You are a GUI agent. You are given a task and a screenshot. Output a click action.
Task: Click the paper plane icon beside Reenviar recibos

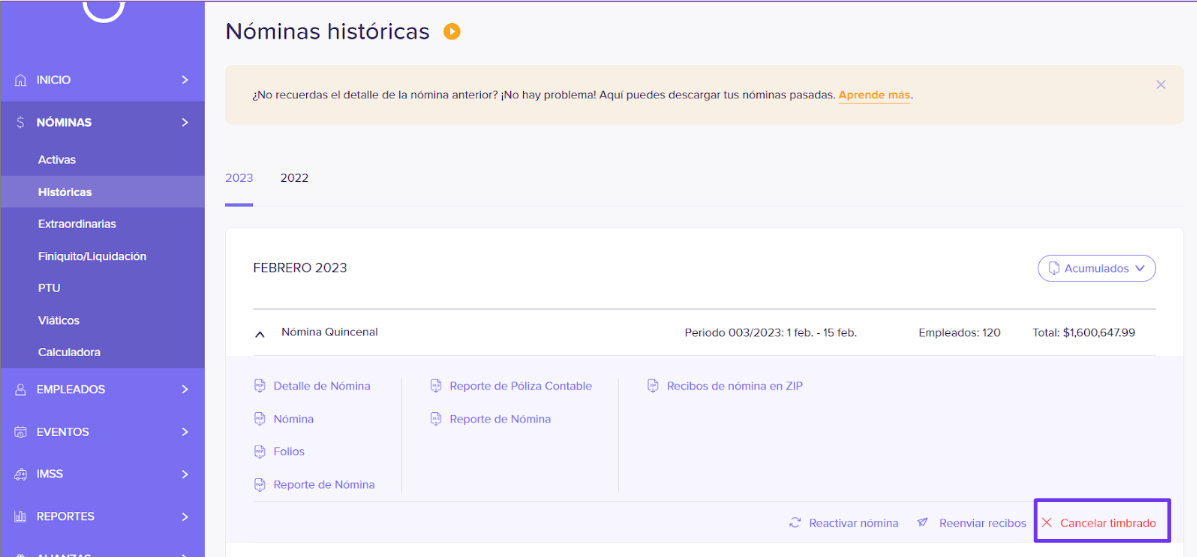pos(923,523)
